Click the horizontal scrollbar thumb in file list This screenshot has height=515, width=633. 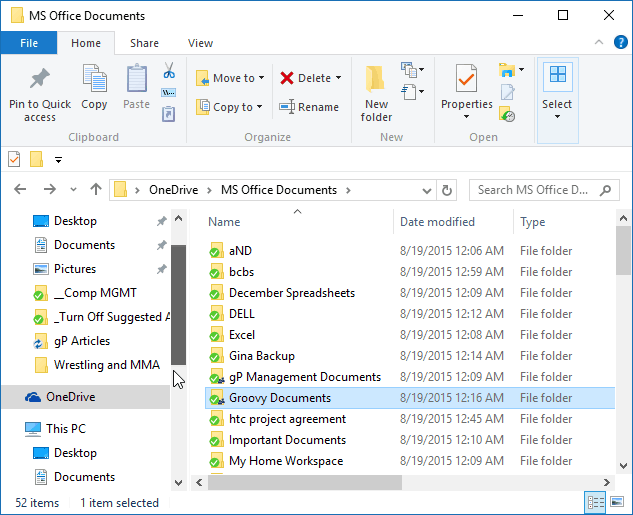(305, 482)
